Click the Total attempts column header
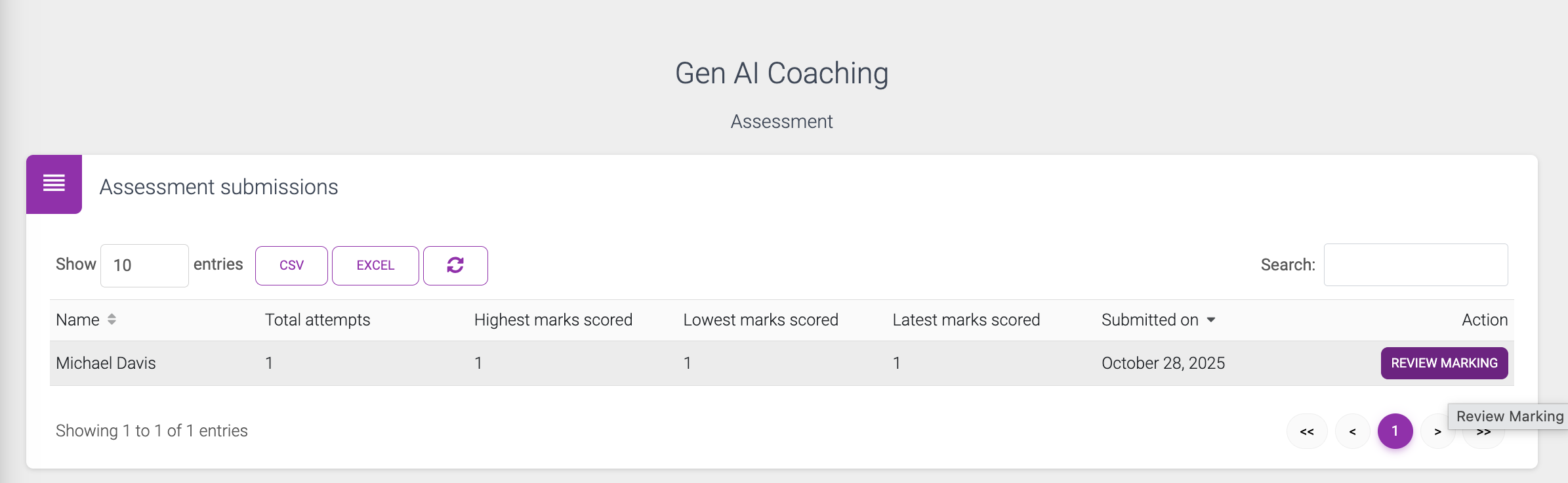The width and height of the screenshot is (1568, 483). [318, 320]
